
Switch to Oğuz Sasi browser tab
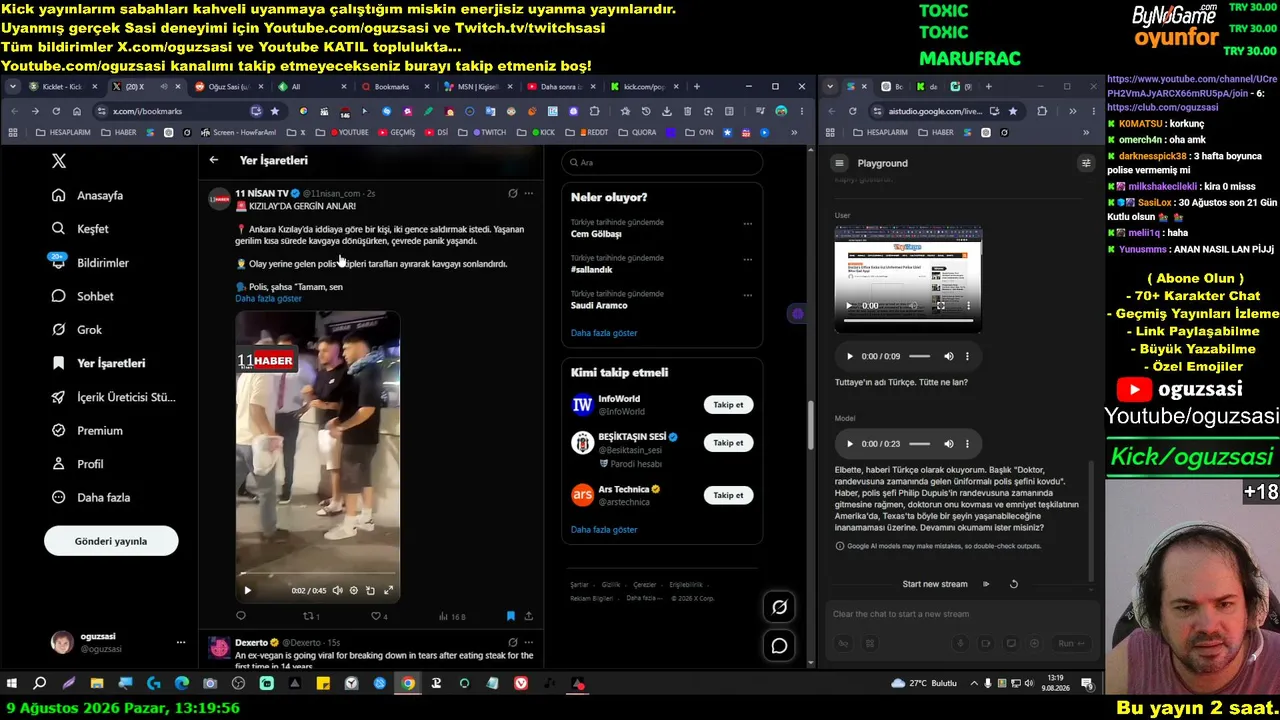coord(228,87)
